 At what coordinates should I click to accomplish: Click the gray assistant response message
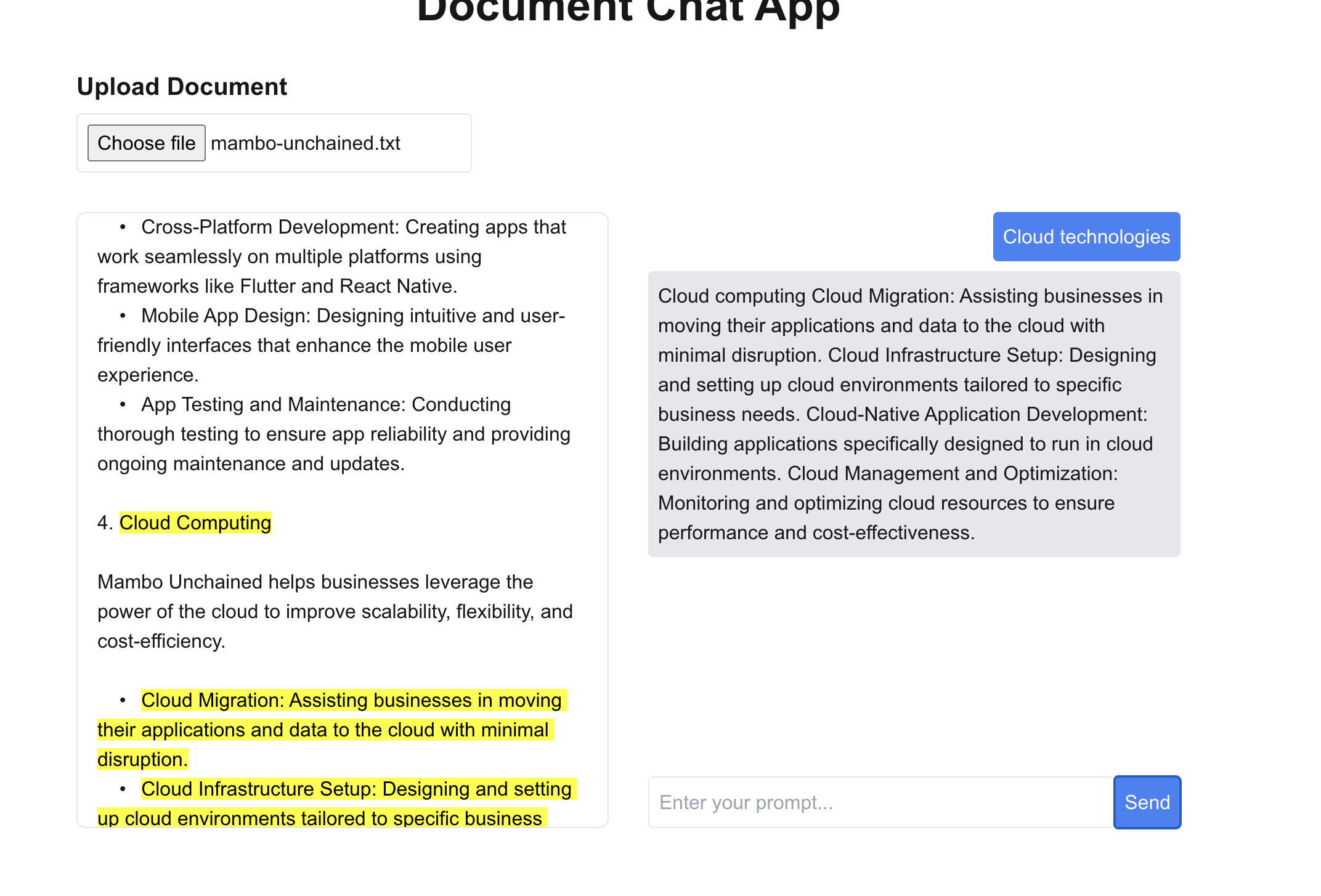pos(913,414)
